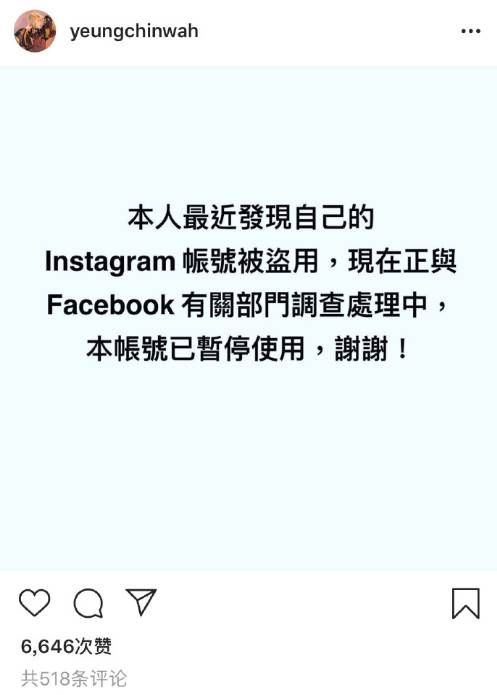The height and width of the screenshot is (695, 497).
Task: Tap the word Facebook in the post image
Action: (110, 305)
